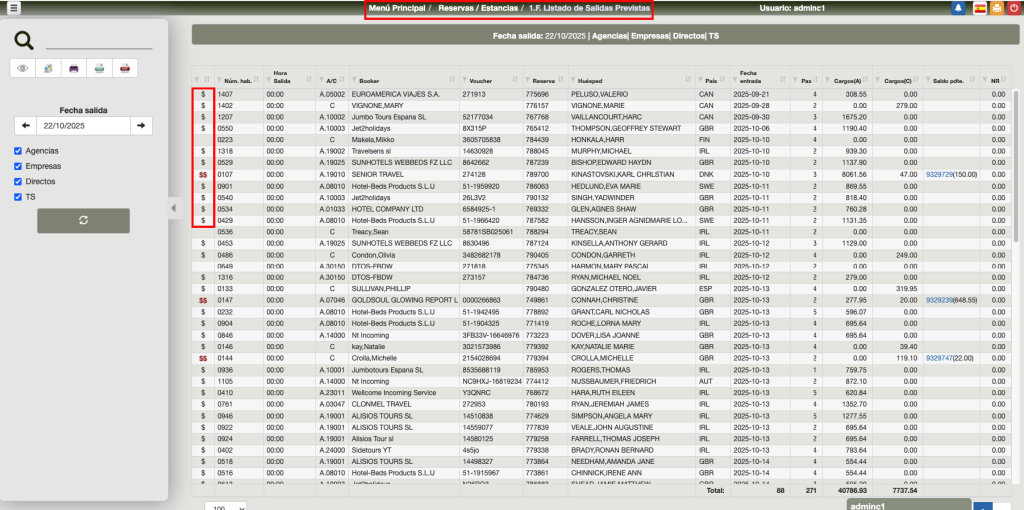1024x510 pixels.
Task: Click the table's vertical scrollbar
Action: [x=1017, y=200]
